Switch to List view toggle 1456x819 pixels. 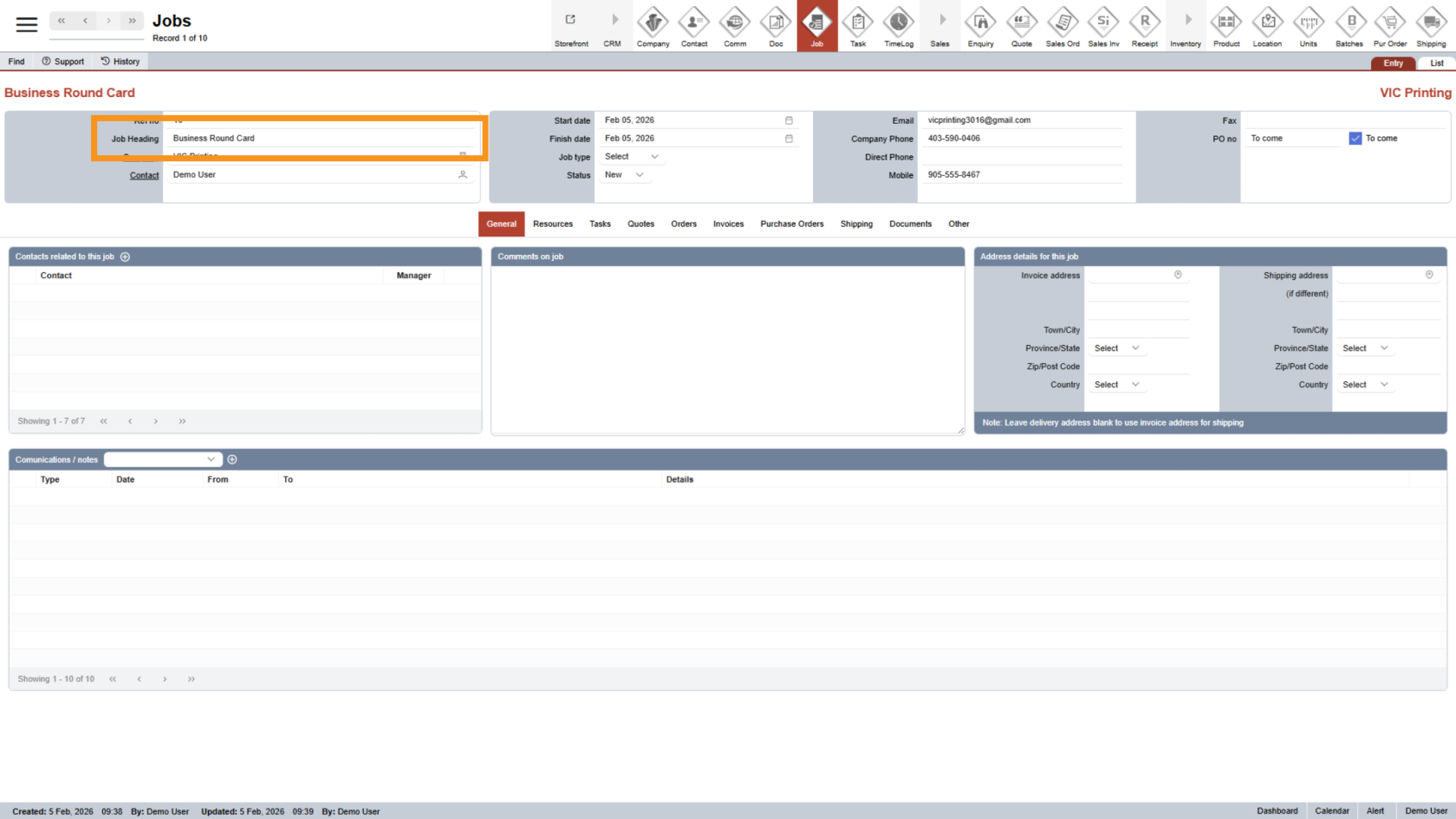(x=1436, y=63)
